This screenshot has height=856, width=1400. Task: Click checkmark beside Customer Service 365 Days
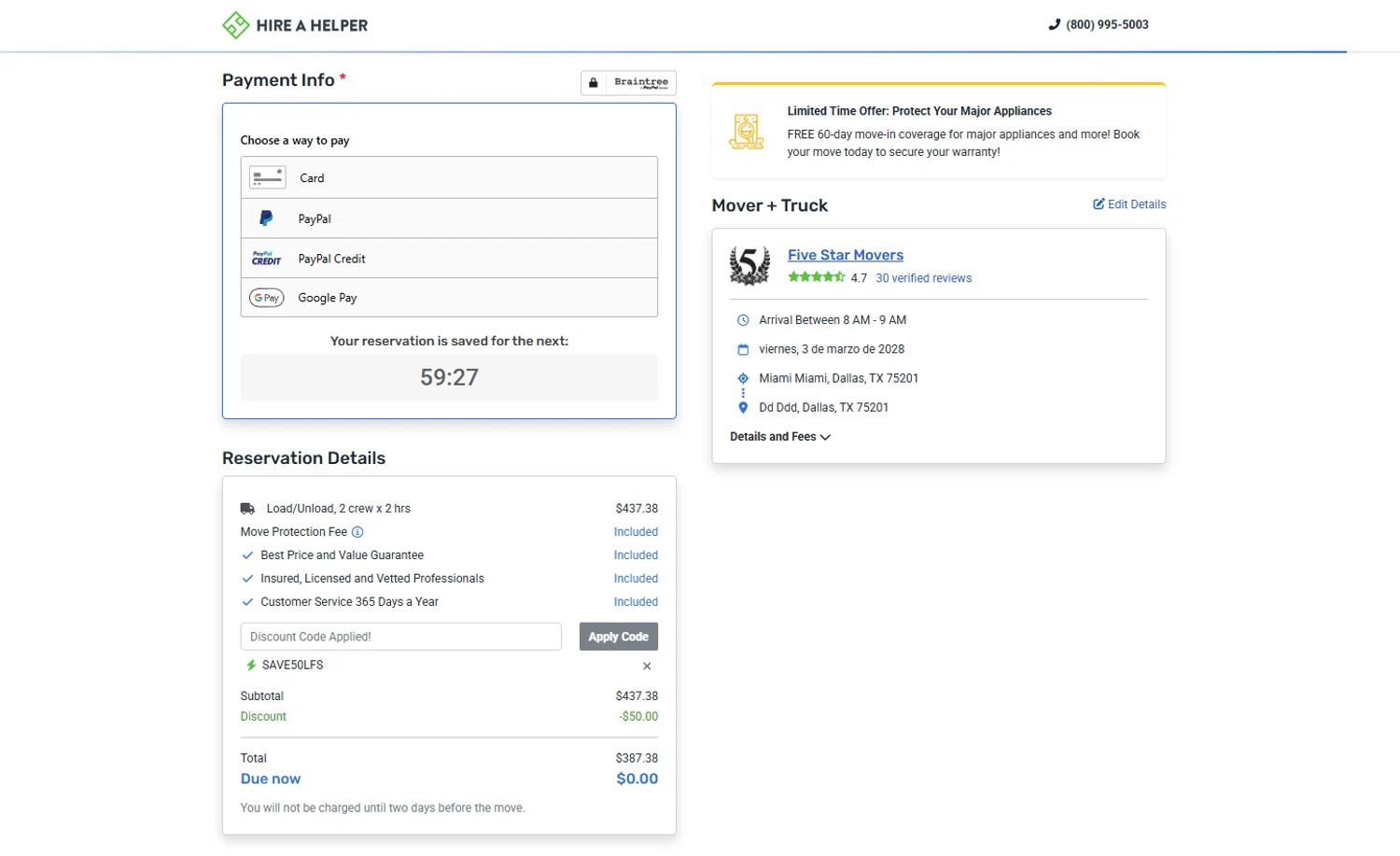click(247, 602)
